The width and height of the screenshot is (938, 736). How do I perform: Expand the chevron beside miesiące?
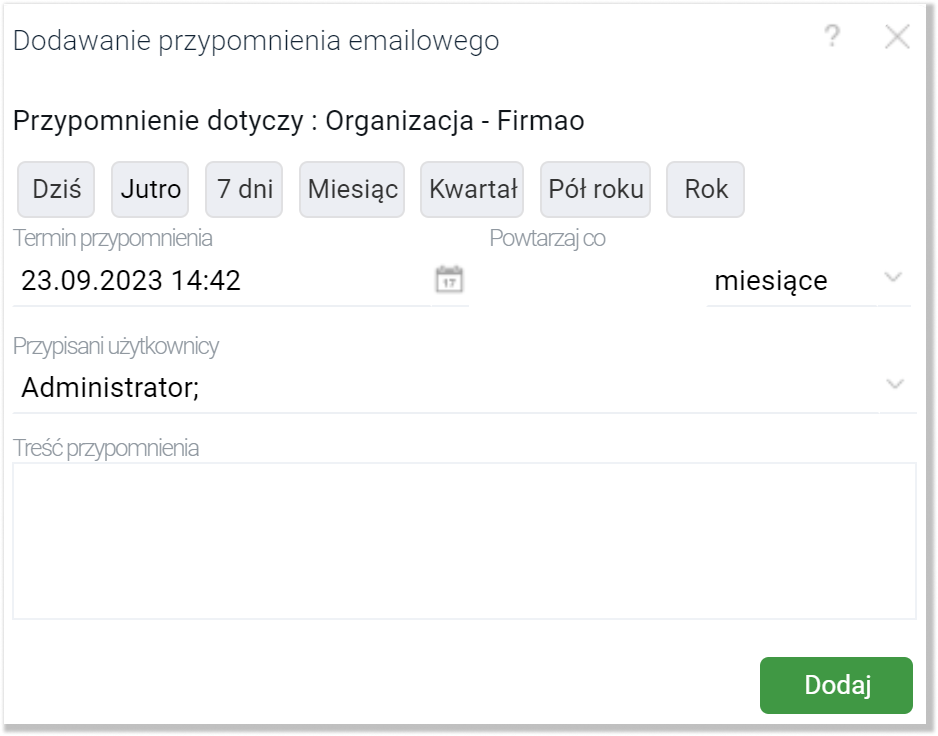tap(894, 278)
